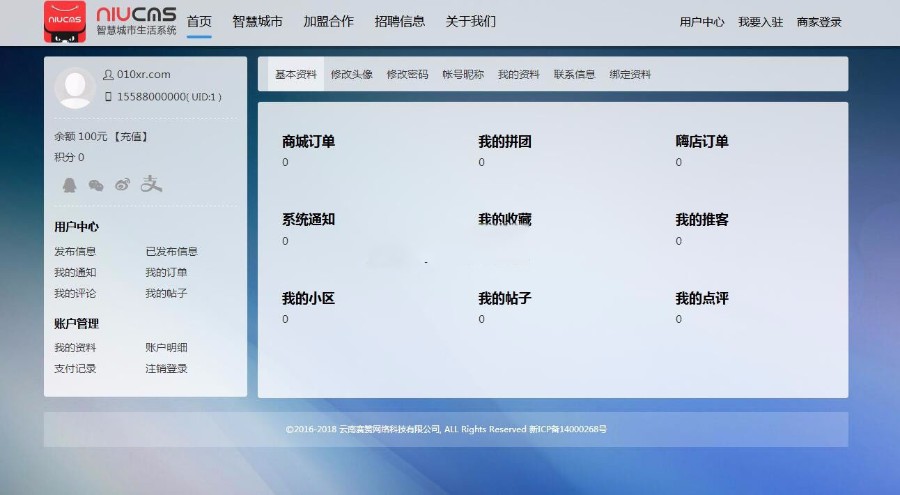Click the 【充值】 recharge link
This screenshot has height=495, width=900.
tap(131, 137)
